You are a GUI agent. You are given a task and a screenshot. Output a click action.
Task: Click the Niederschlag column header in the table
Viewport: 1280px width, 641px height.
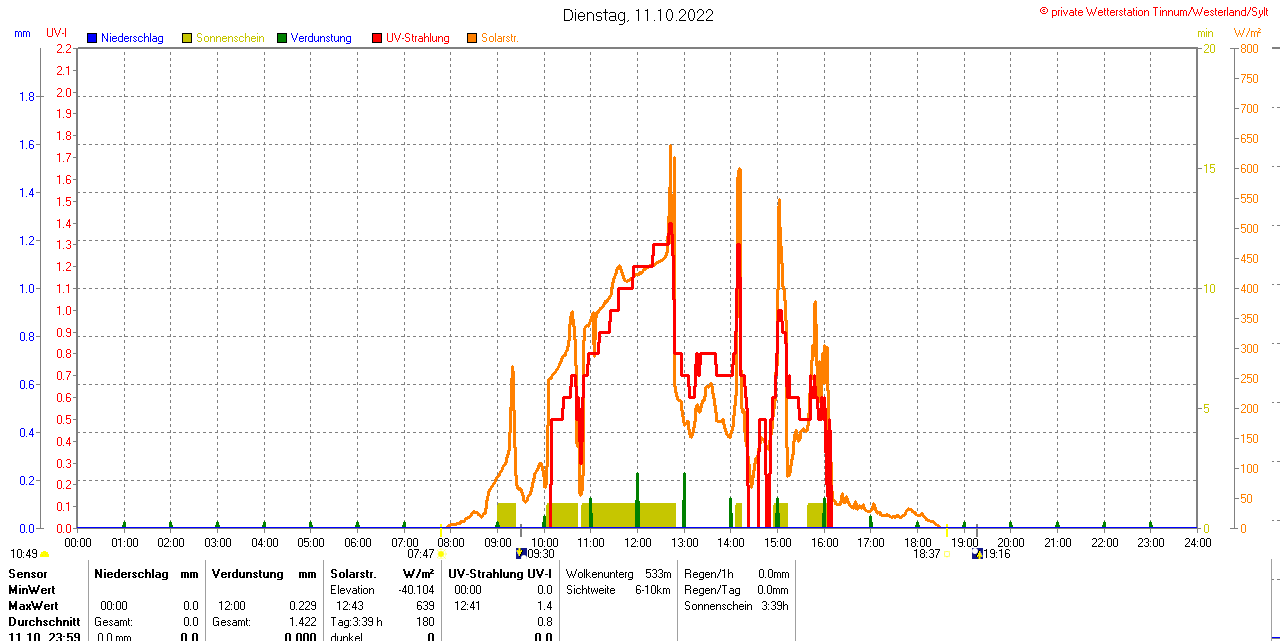pos(130,573)
